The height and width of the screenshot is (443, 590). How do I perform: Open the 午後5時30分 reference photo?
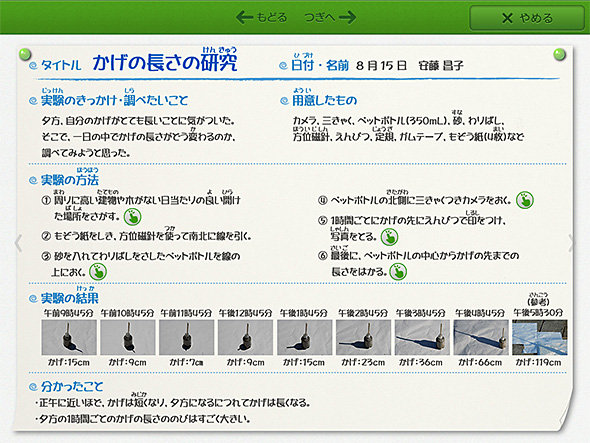[540, 337]
